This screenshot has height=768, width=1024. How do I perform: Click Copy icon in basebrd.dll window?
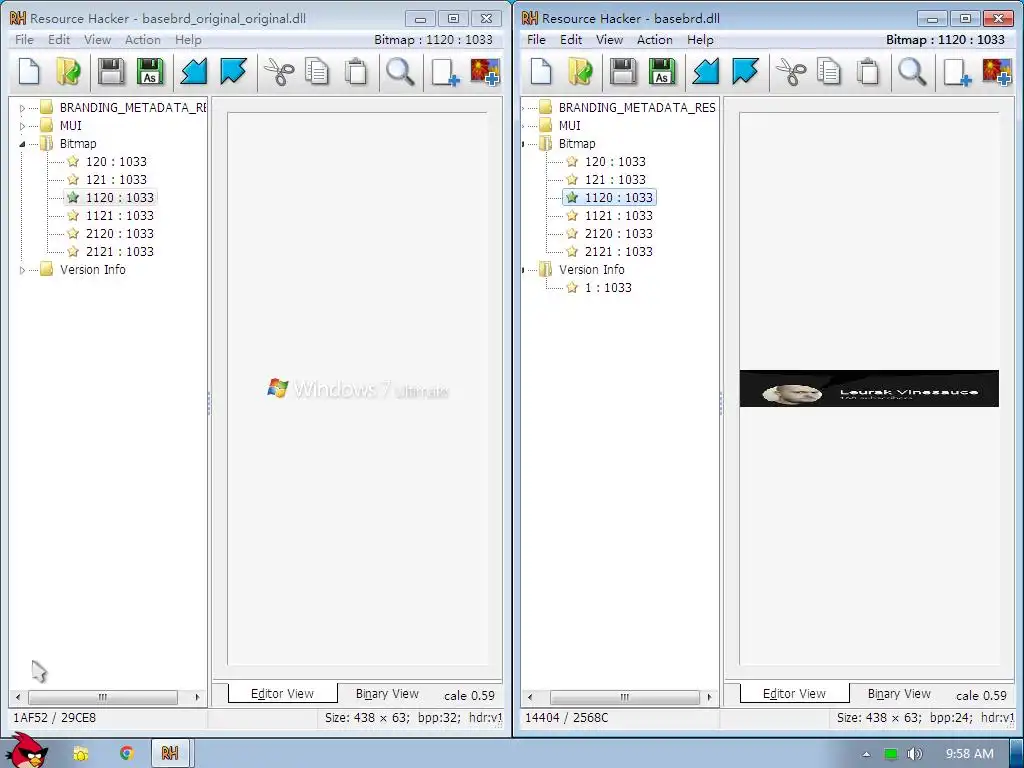(x=829, y=71)
